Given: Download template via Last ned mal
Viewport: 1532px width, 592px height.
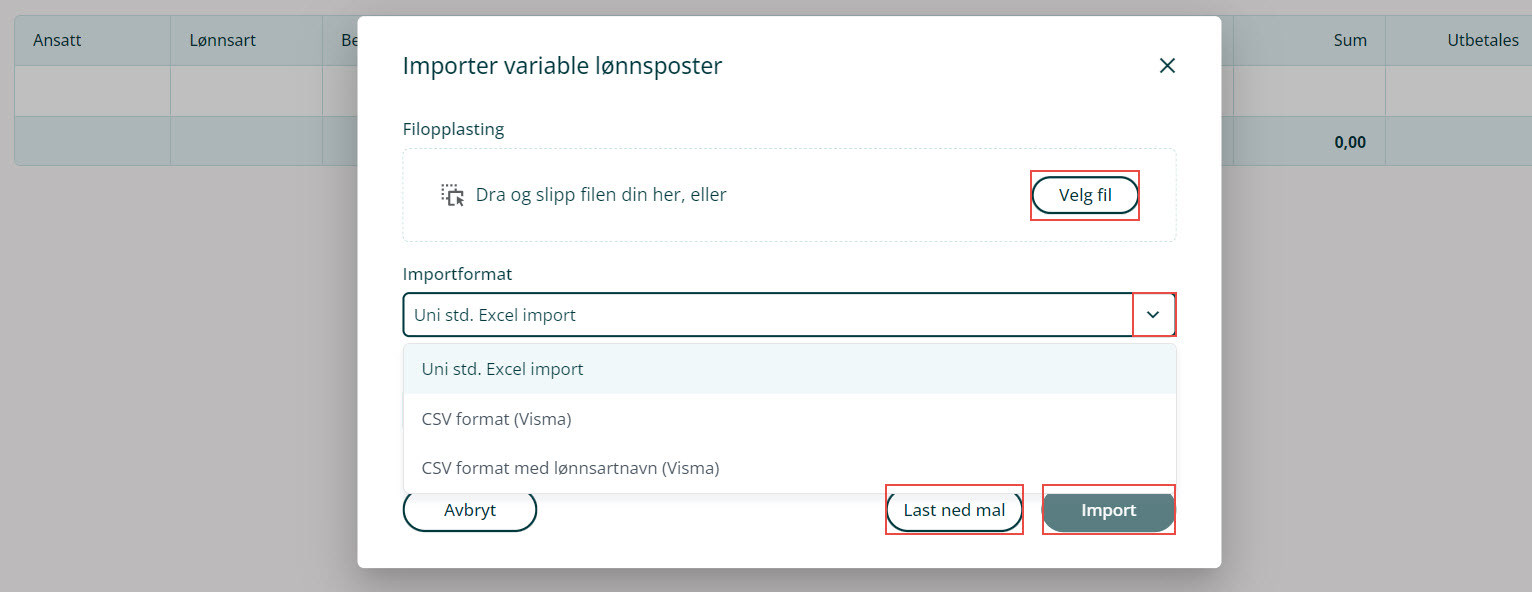Looking at the screenshot, I should tap(954, 510).
